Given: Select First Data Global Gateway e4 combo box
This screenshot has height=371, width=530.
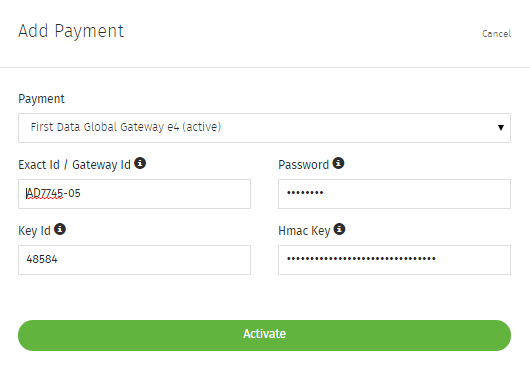Looking at the screenshot, I should (264, 128).
